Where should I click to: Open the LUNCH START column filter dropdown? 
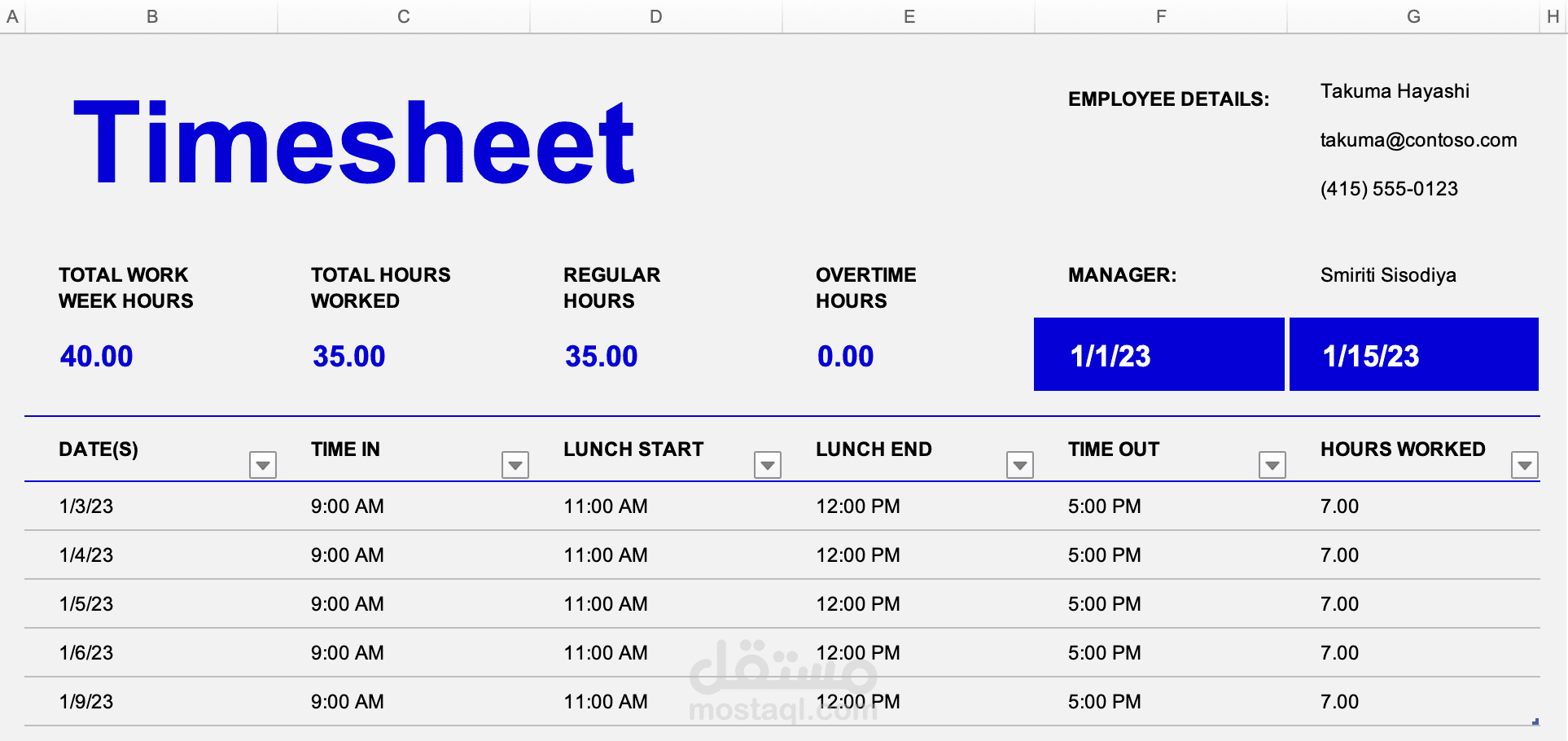coord(768,465)
